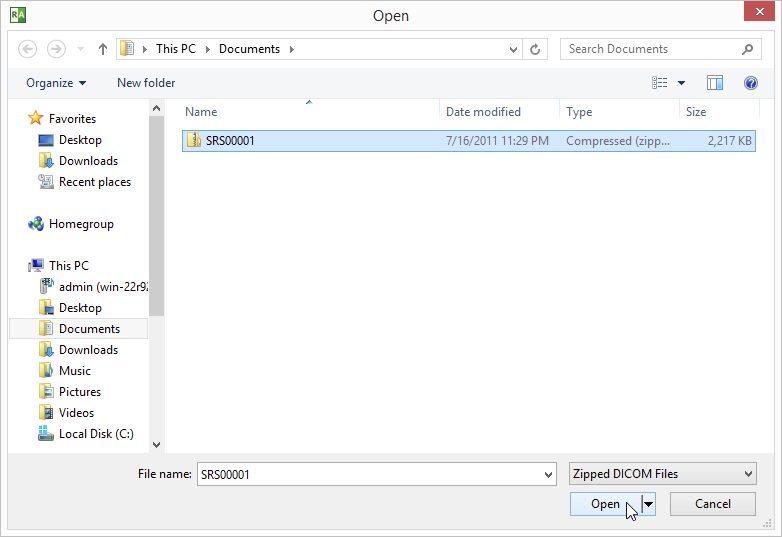Click the Search Documents input field
Screen dimensions: 782x537
point(650,49)
